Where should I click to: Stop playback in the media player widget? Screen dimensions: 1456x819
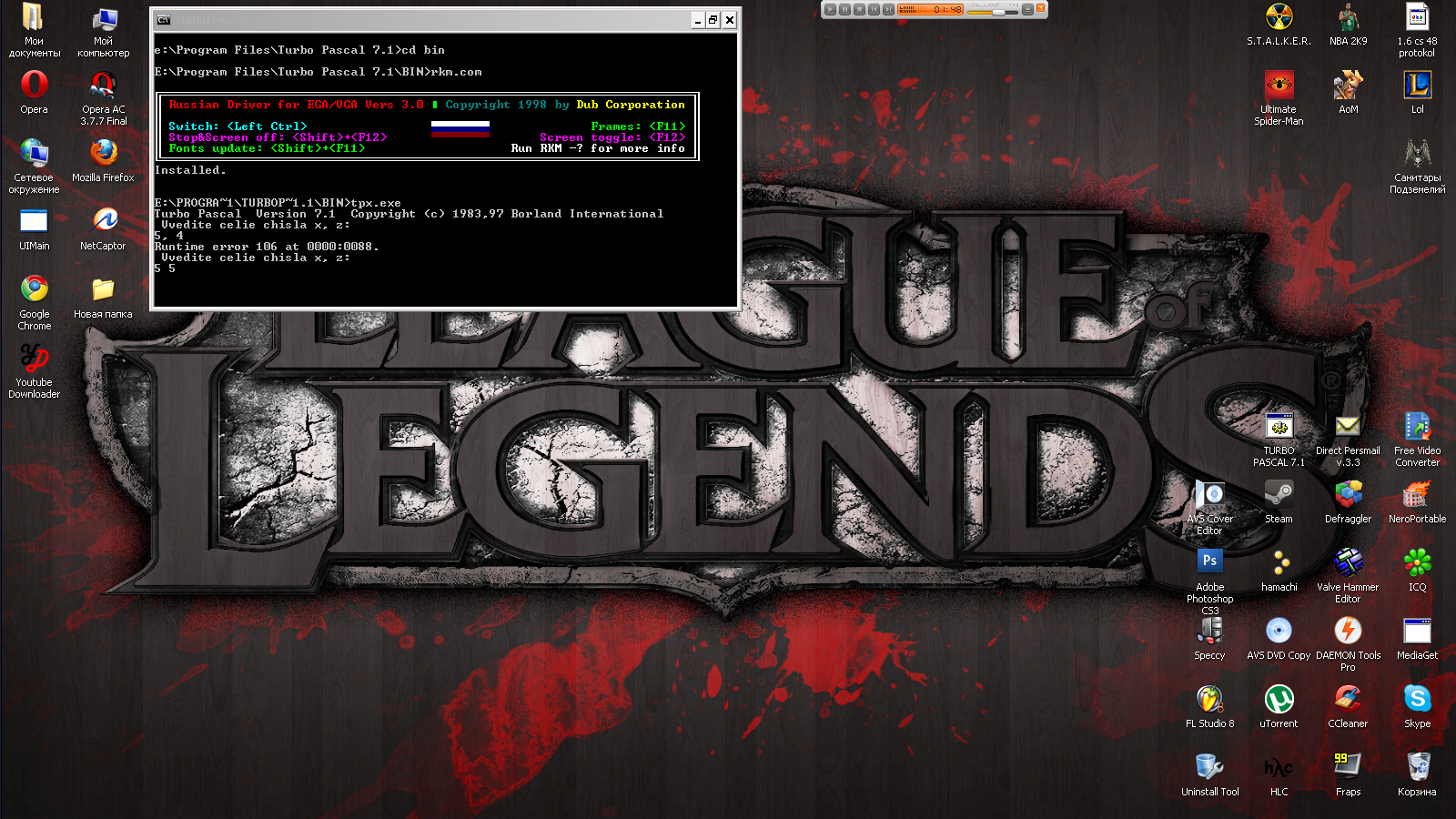[x=859, y=9]
